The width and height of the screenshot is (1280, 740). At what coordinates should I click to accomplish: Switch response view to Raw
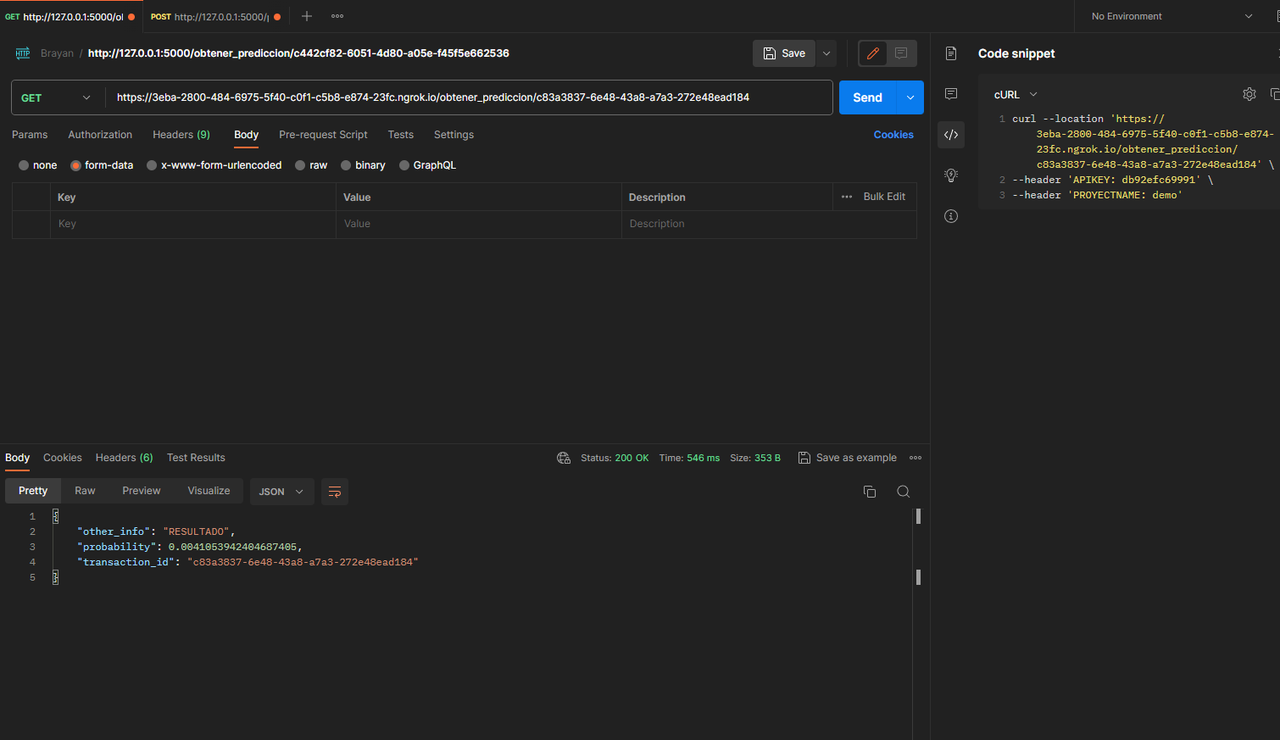click(x=85, y=490)
